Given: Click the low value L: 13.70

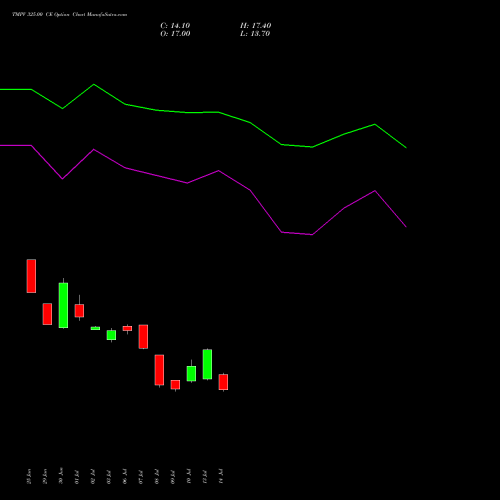Looking at the screenshot, I should 255,34.
